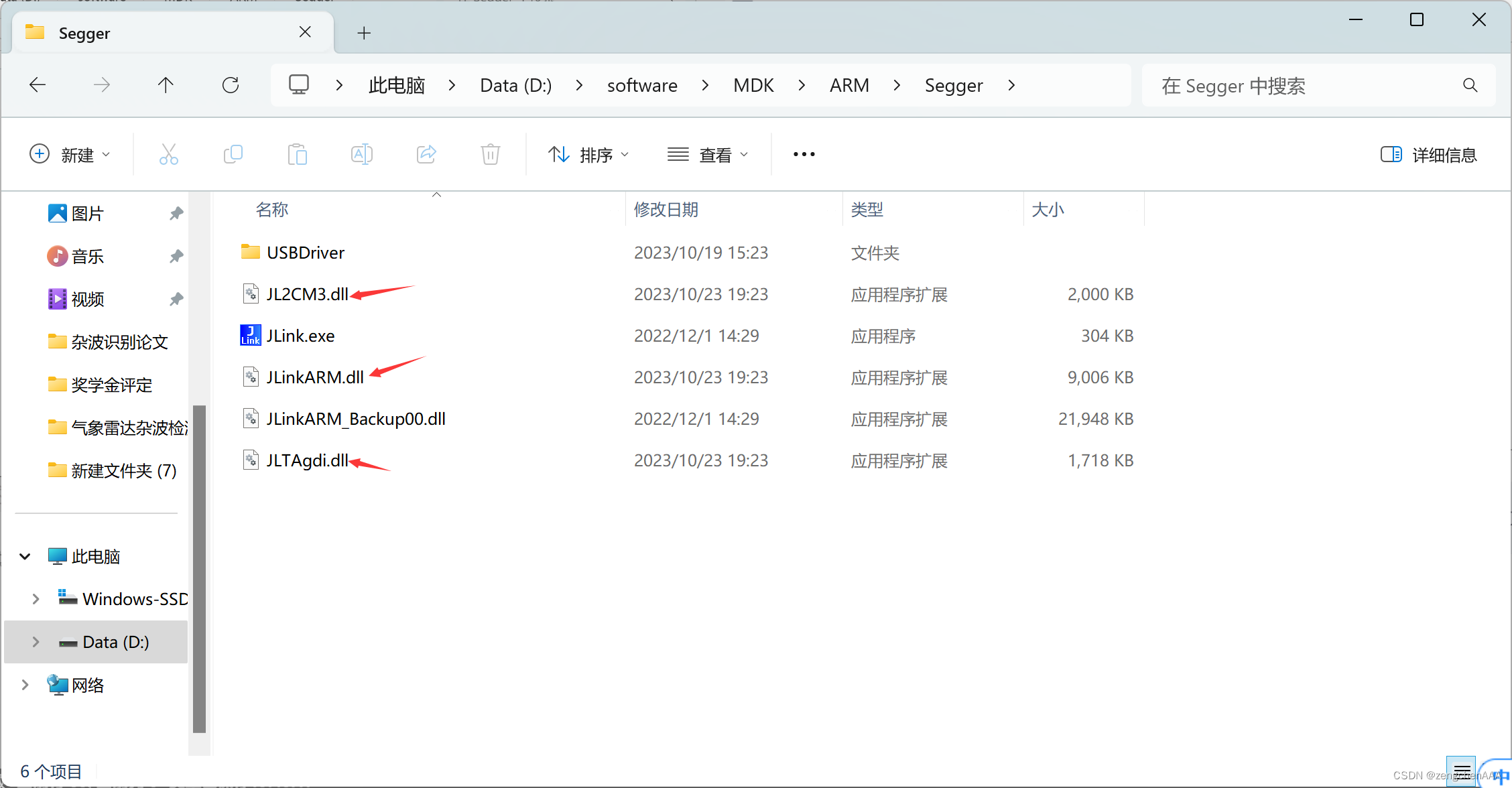Click the Rename icon in toolbar
The height and width of the screenshot is (788, 1512).
pyautogui.click(x=362, y=154)
